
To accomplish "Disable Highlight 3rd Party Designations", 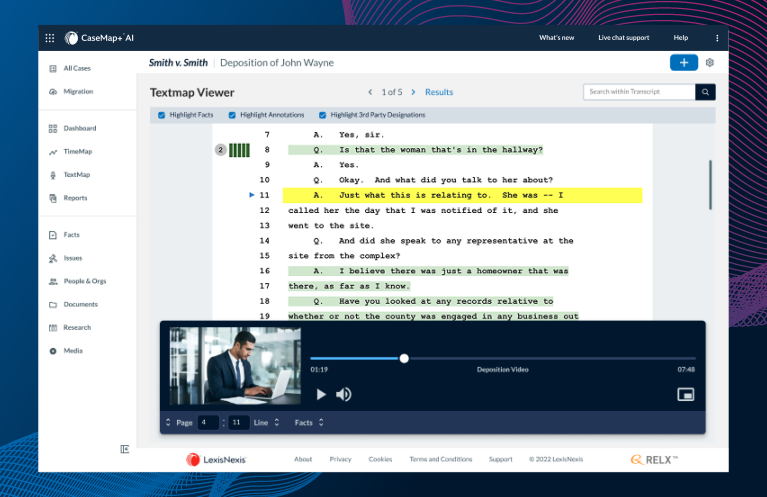I will (322, 115).
